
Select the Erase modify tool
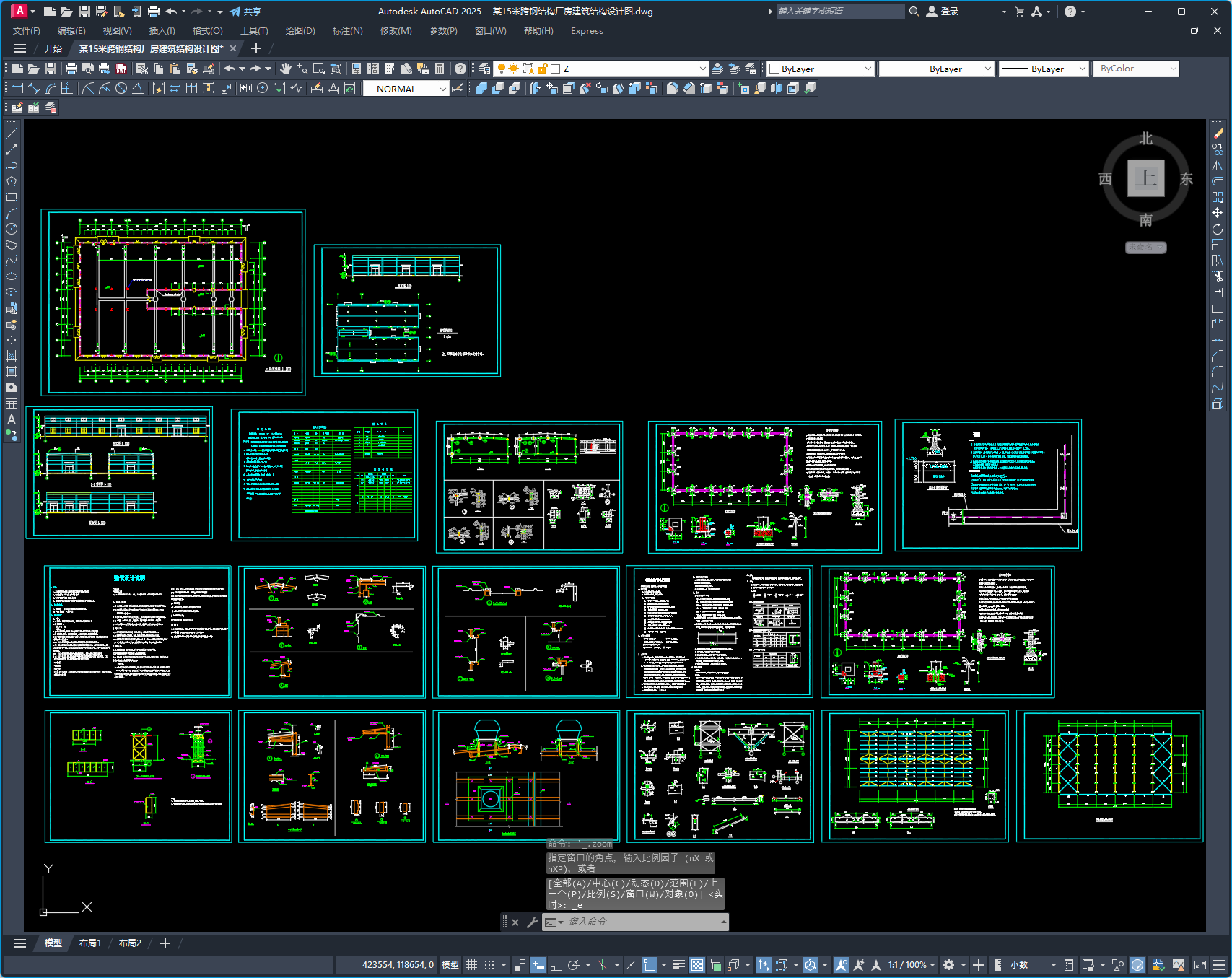pyautogui.click(x=1218, y=134)
